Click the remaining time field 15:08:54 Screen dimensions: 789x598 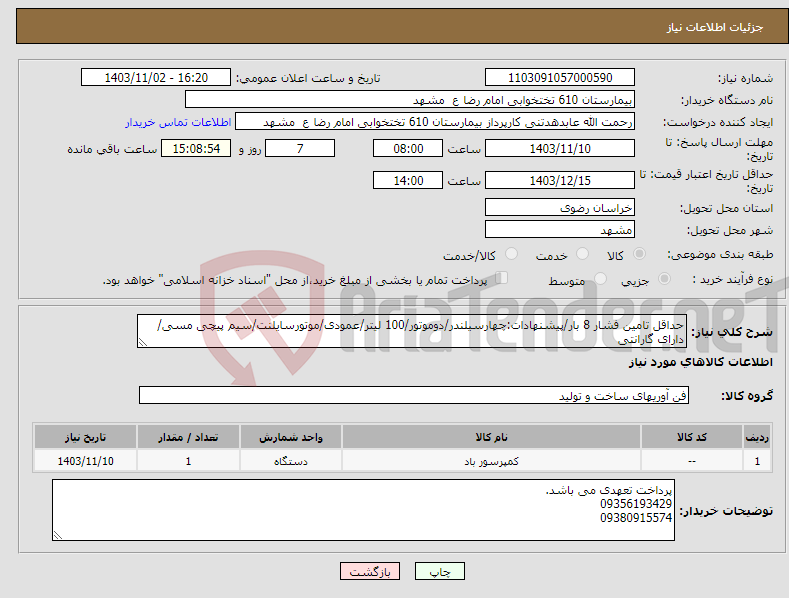(196, 148)
